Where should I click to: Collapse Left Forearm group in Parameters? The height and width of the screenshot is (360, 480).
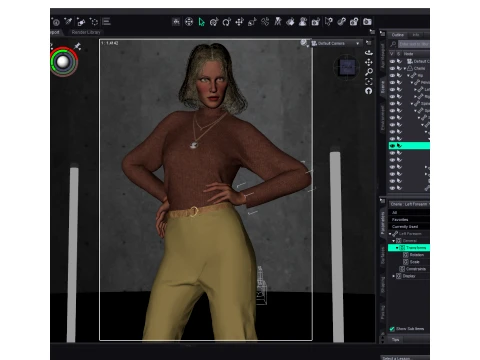coord(390,234)
